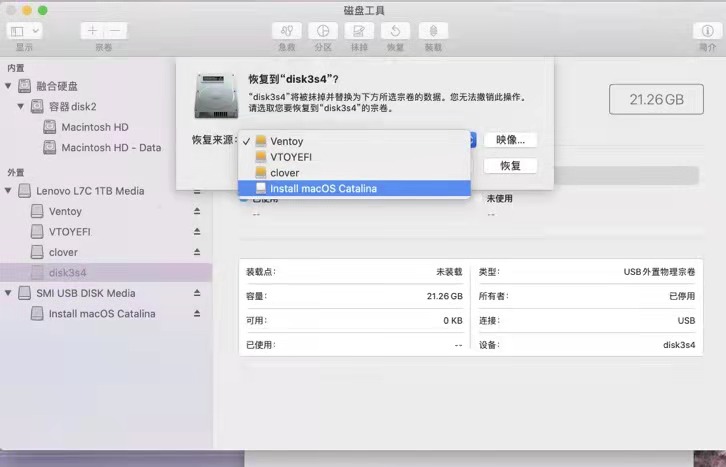
Task: Click the 未装载 mount point value
Action: [x=449, y=272]
